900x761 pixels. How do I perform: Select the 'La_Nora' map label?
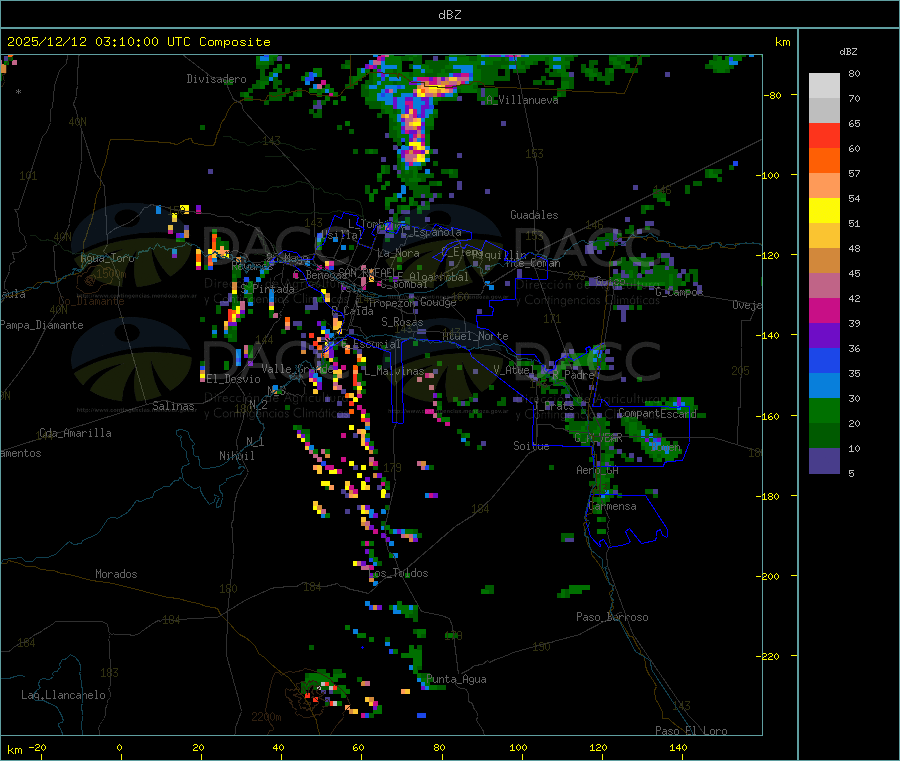click(x=398, y=253)
